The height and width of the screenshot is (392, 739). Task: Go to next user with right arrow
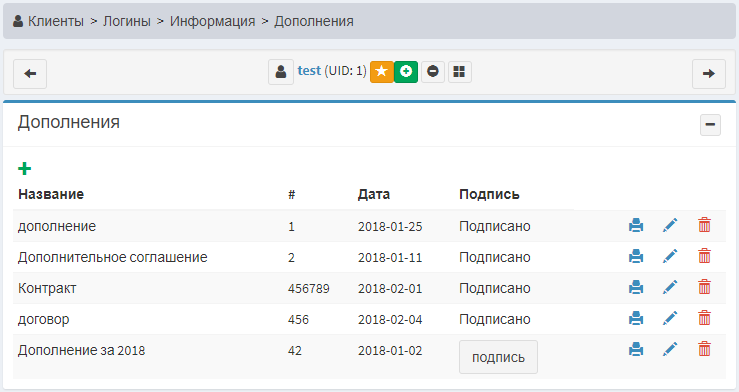[708, 74]
